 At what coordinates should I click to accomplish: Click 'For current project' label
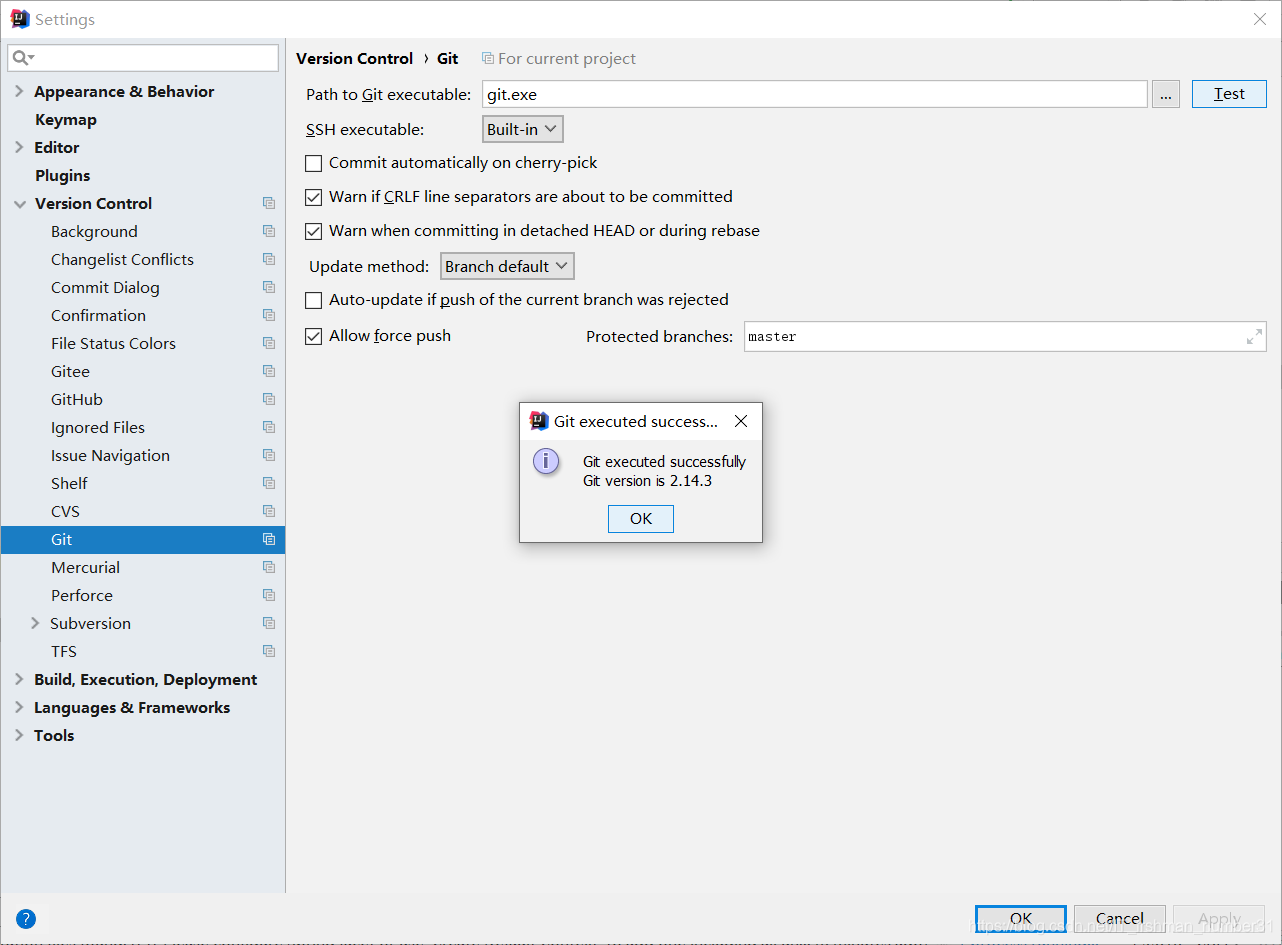[x=566, y=59]
